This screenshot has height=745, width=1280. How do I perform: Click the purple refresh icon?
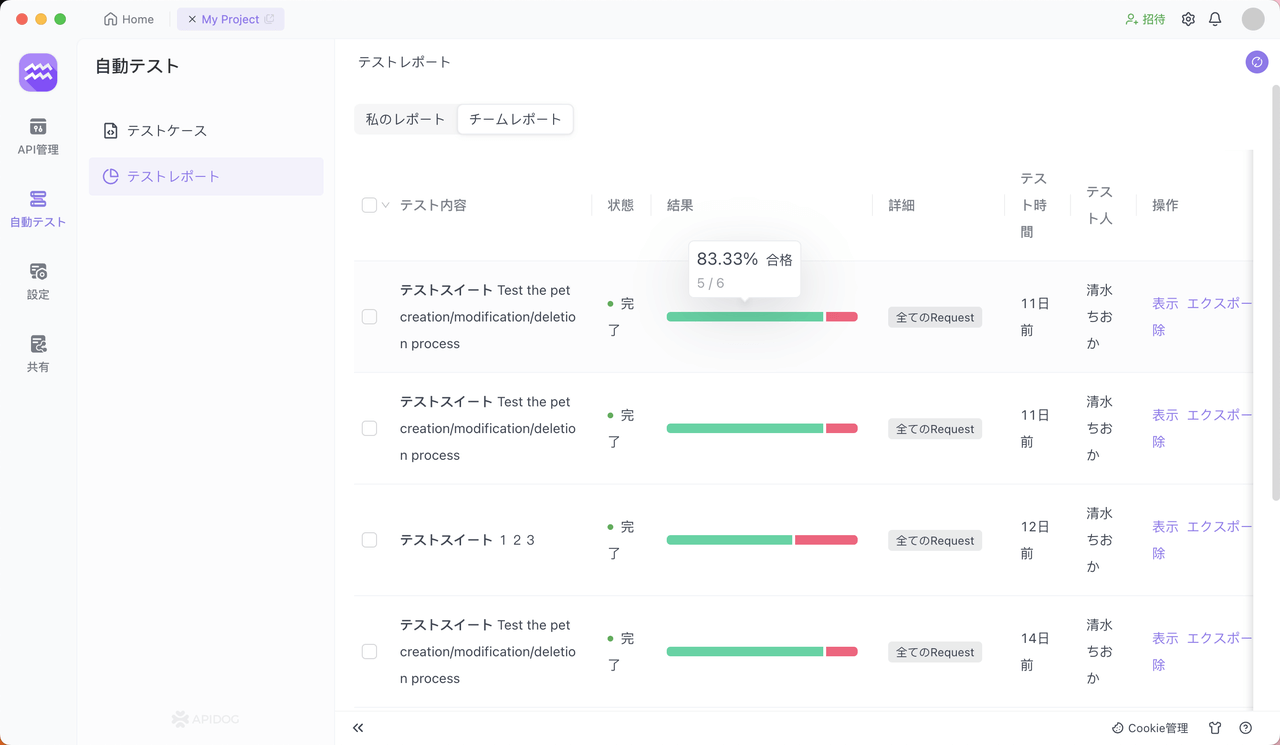coord(1256,62)
